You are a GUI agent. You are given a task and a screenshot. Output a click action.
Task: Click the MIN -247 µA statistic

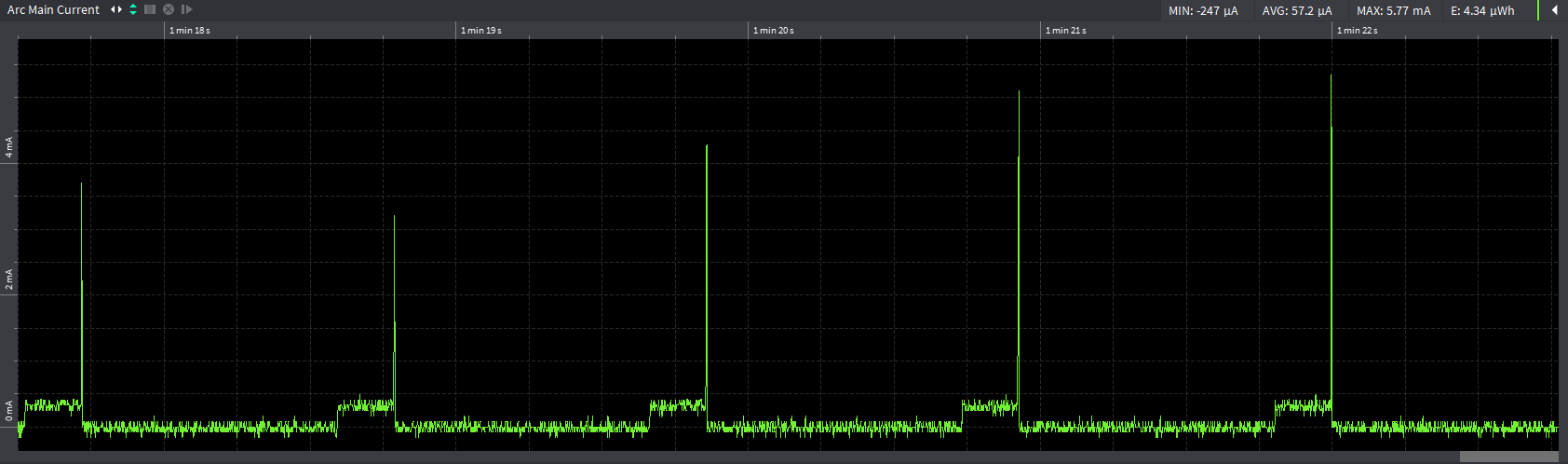1203,11
